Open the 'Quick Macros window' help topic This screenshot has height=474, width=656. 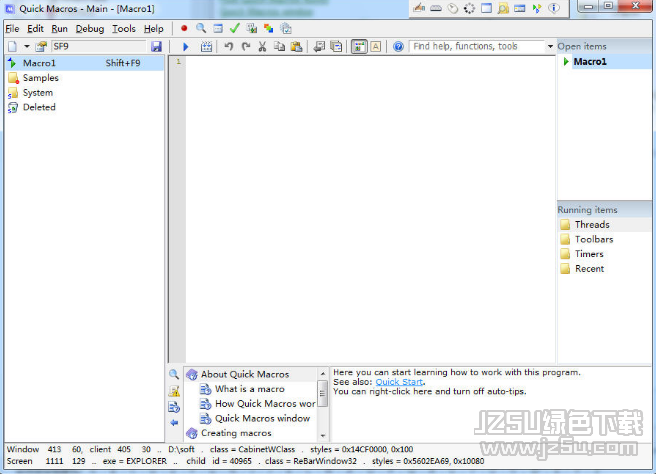point(262,418)
